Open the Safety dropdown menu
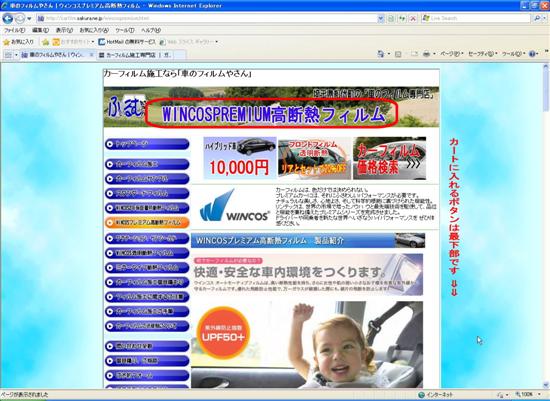 click(482, 54)
